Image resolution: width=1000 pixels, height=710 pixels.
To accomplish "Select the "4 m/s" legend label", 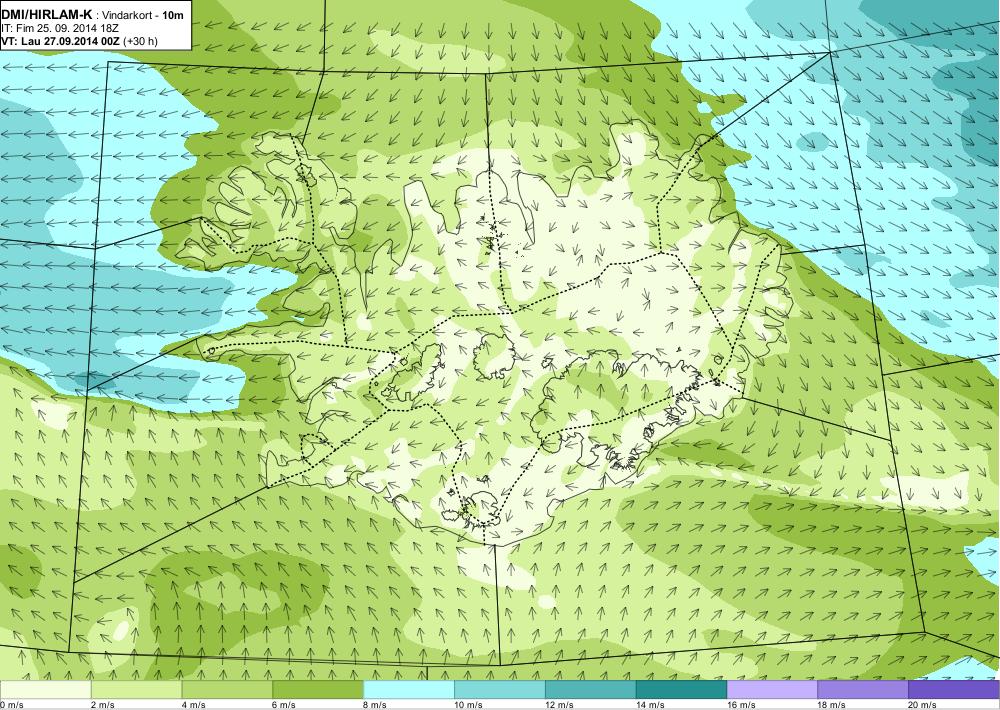I will (x=194, y=705).
